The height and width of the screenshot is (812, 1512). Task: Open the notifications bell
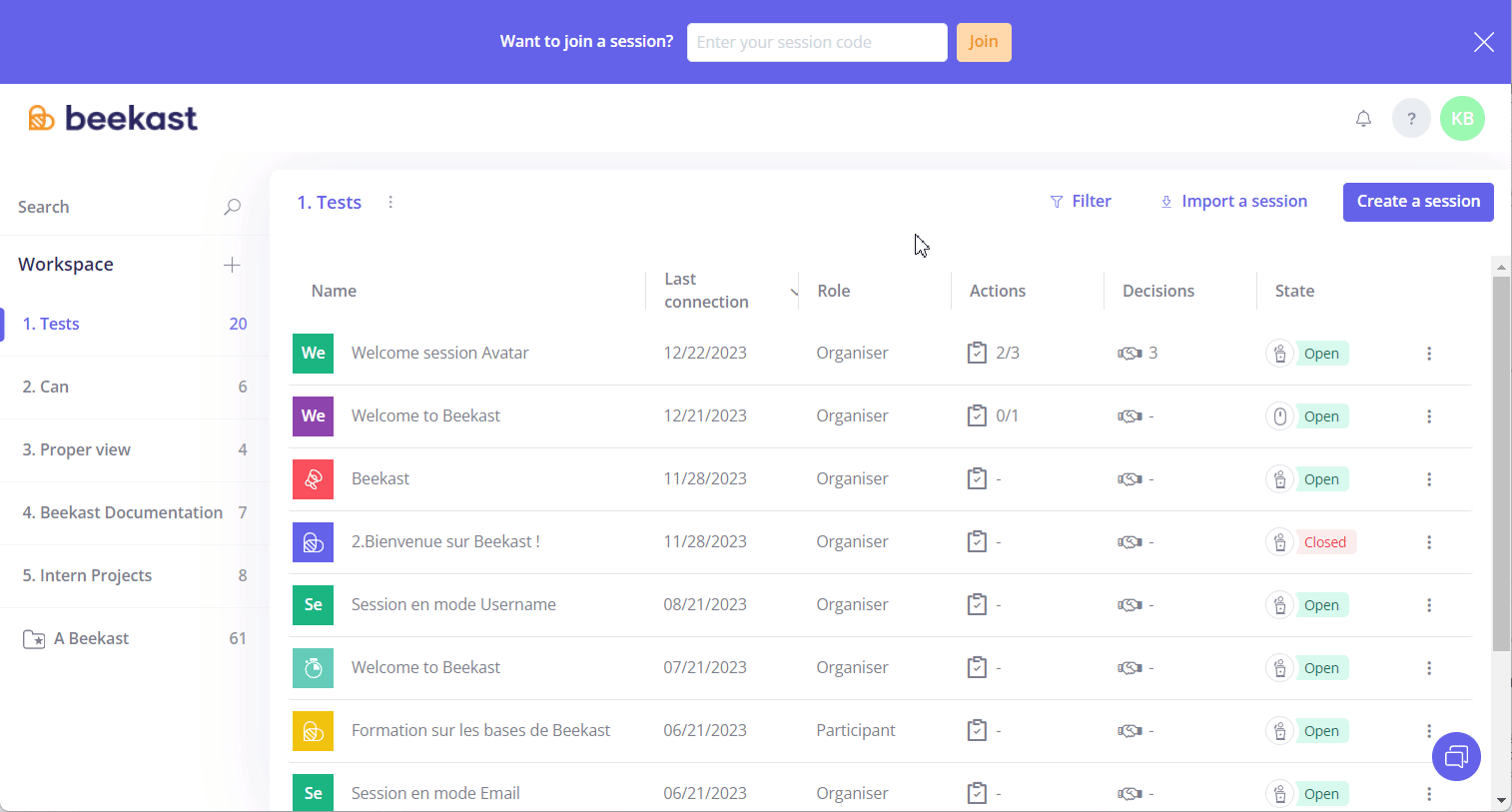pos(1363,119)
